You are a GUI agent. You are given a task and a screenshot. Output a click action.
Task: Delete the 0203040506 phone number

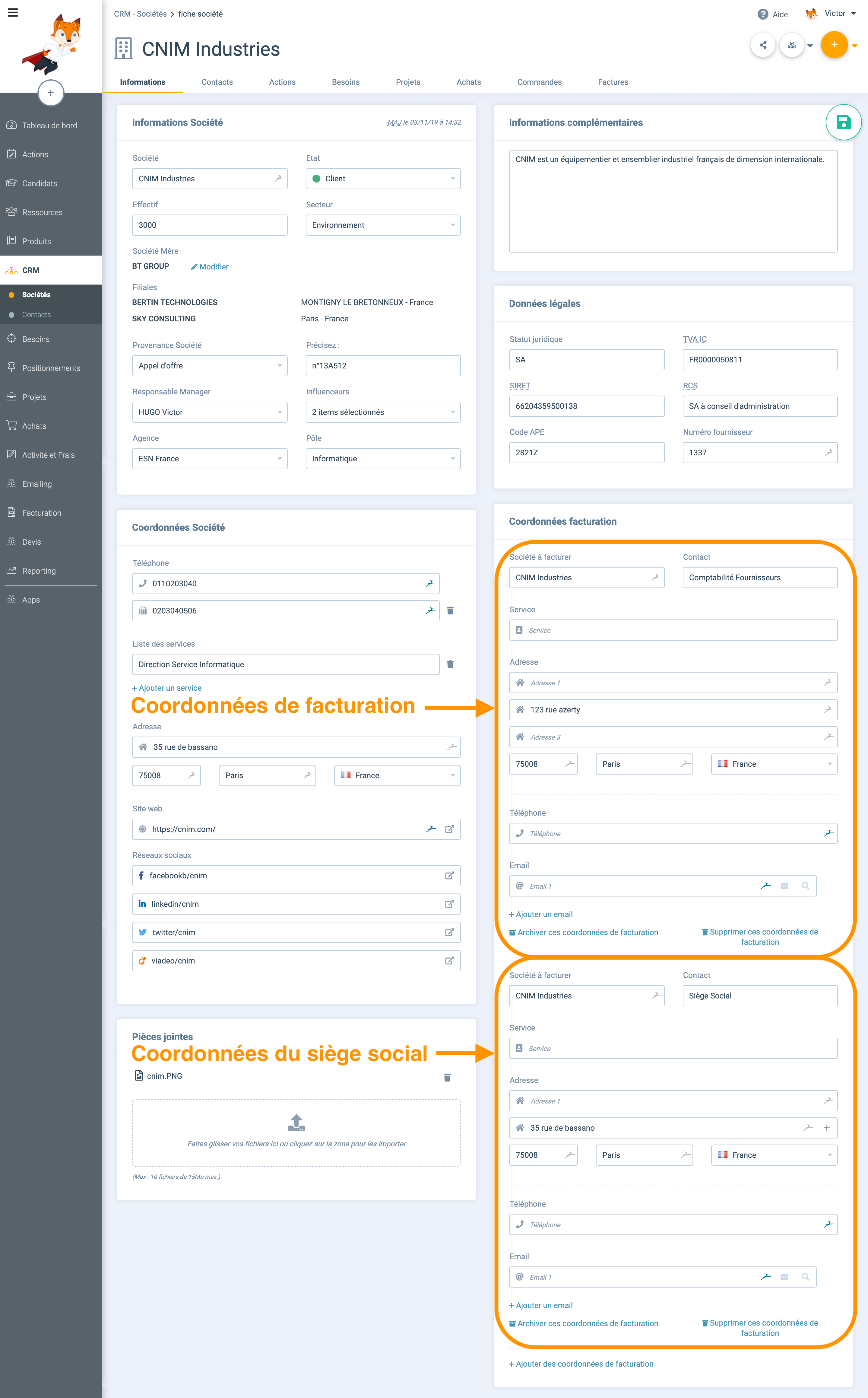450,610
